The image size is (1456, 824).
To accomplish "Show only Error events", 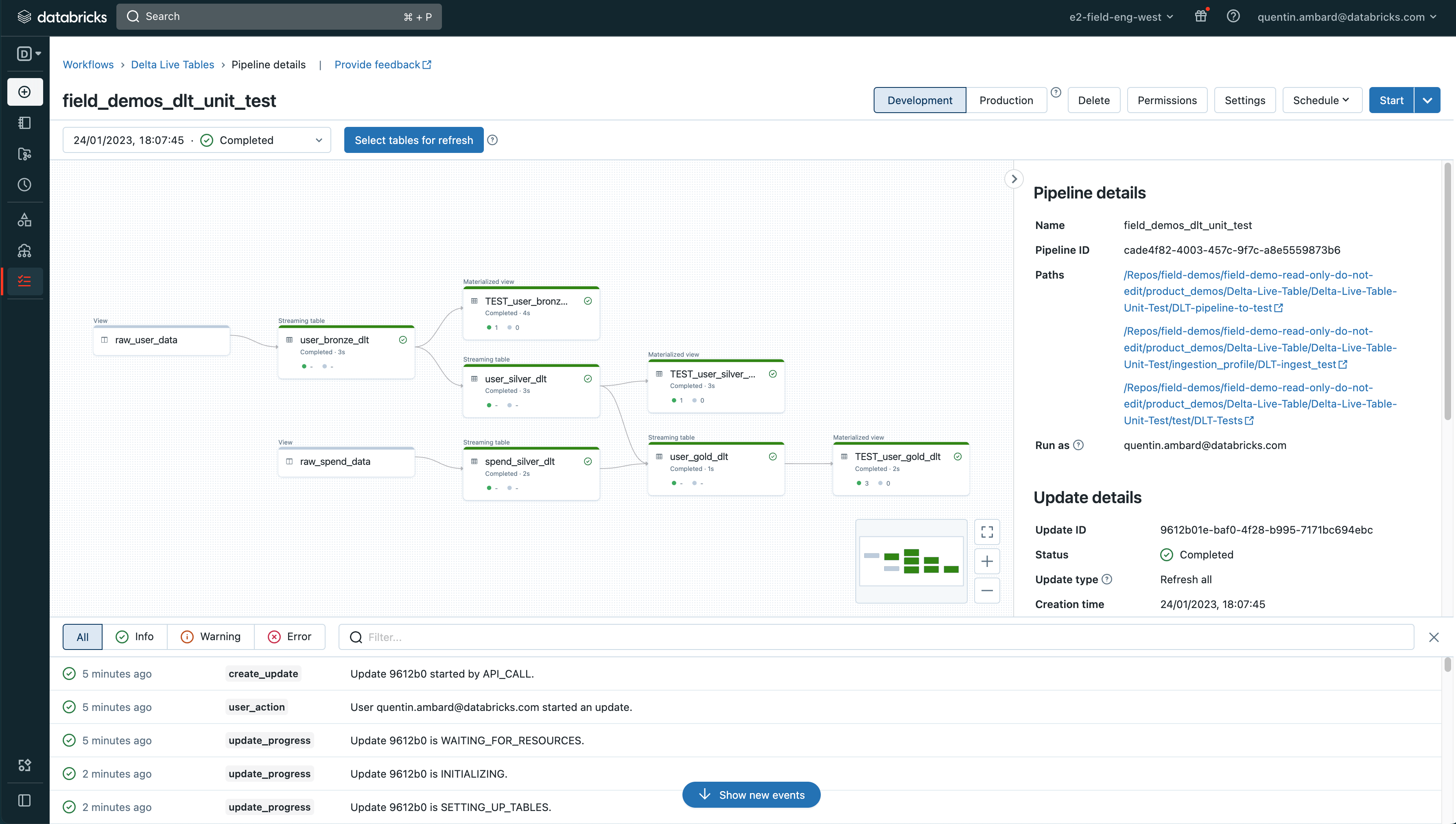I will click(290, 637).
